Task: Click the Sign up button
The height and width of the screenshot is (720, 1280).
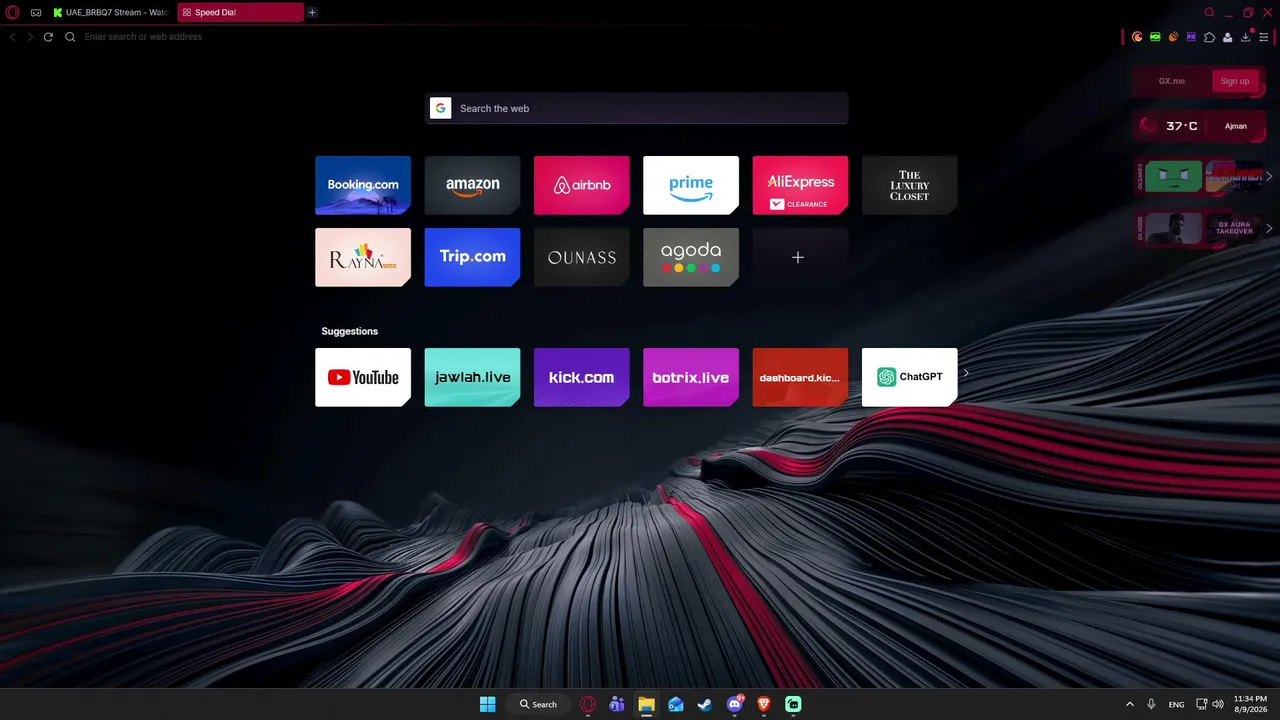Action: coord(1235,81)
